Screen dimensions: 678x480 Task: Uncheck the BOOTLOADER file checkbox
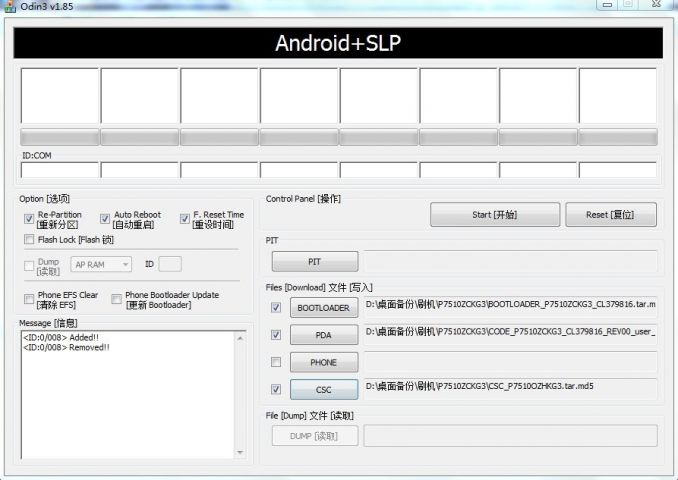[x=276, y=307]
